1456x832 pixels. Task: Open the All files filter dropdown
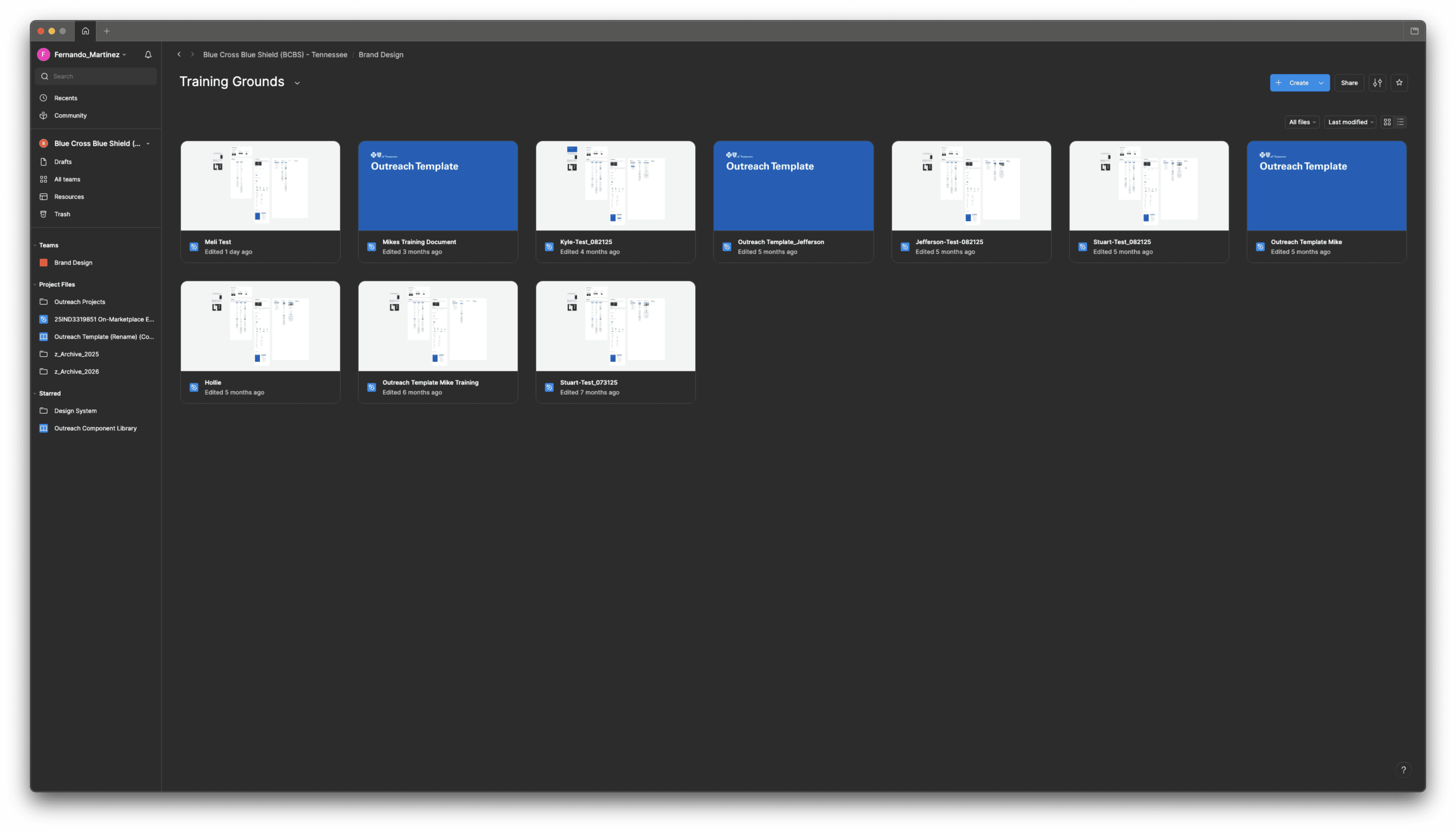point(1302,122)
